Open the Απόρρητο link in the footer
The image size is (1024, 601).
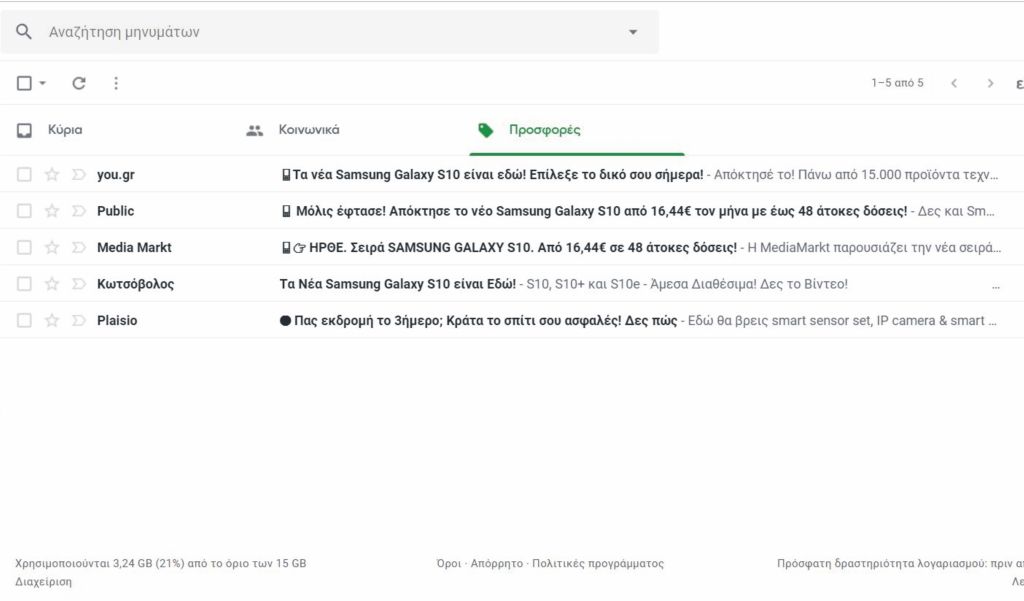tap(496, 563)
